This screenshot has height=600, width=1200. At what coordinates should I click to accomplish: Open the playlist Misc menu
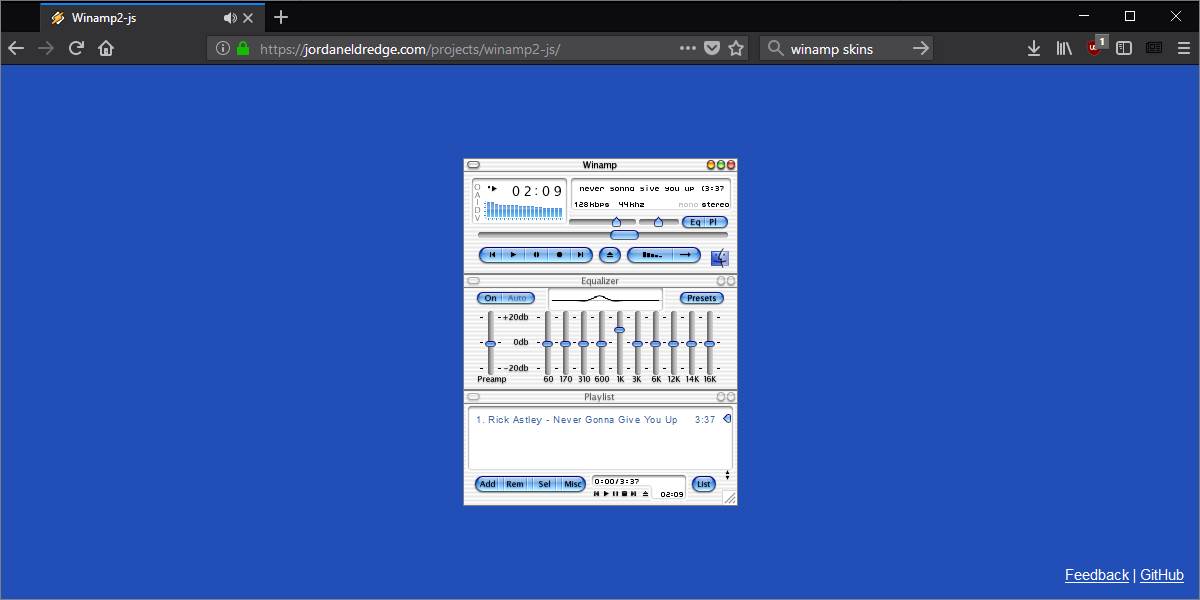[x=572, y=484]
